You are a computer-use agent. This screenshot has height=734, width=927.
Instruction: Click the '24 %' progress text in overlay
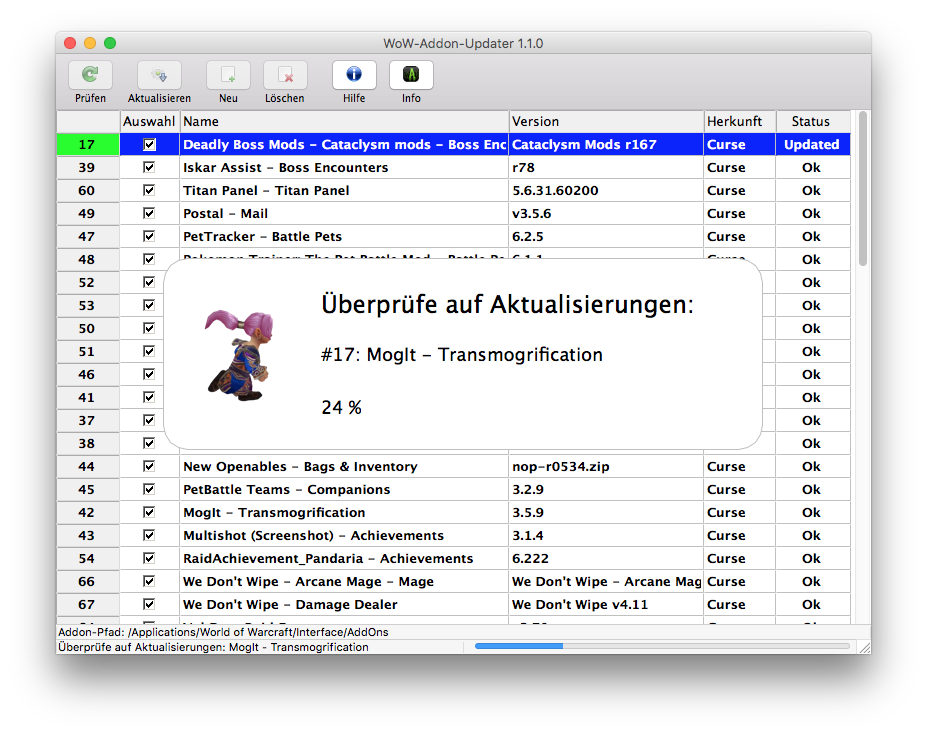341,407
